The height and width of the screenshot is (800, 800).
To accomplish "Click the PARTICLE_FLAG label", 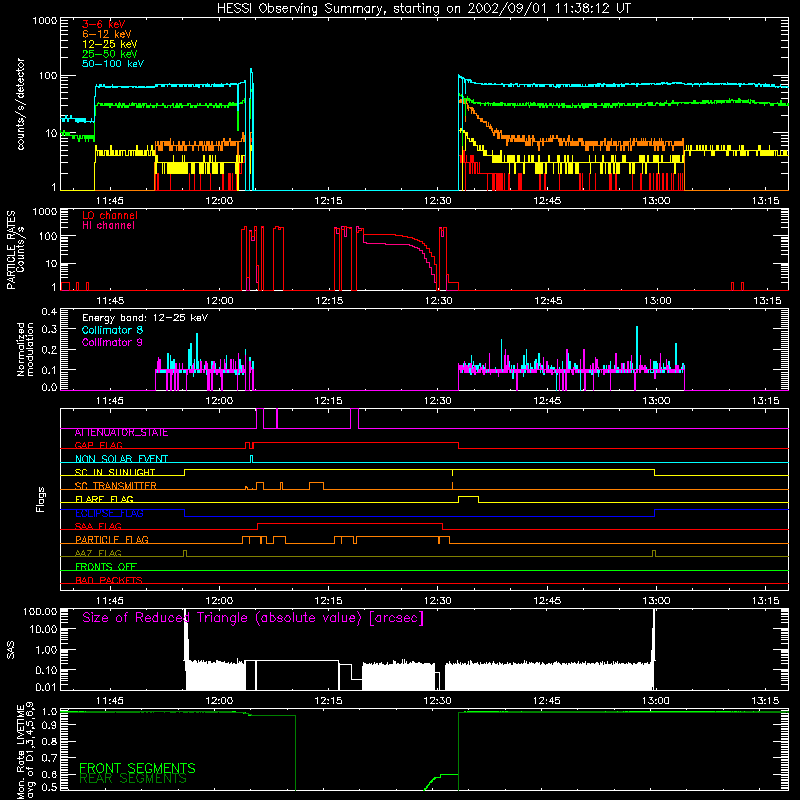I will click(112, 540).
